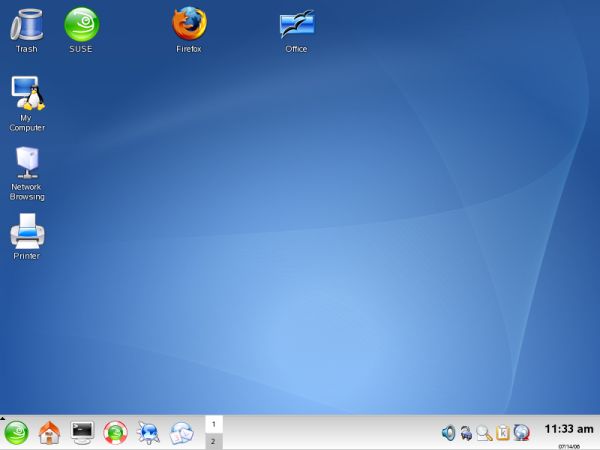
Task: Open the Klipper clipboard tray icon
Action: (503, 433)
